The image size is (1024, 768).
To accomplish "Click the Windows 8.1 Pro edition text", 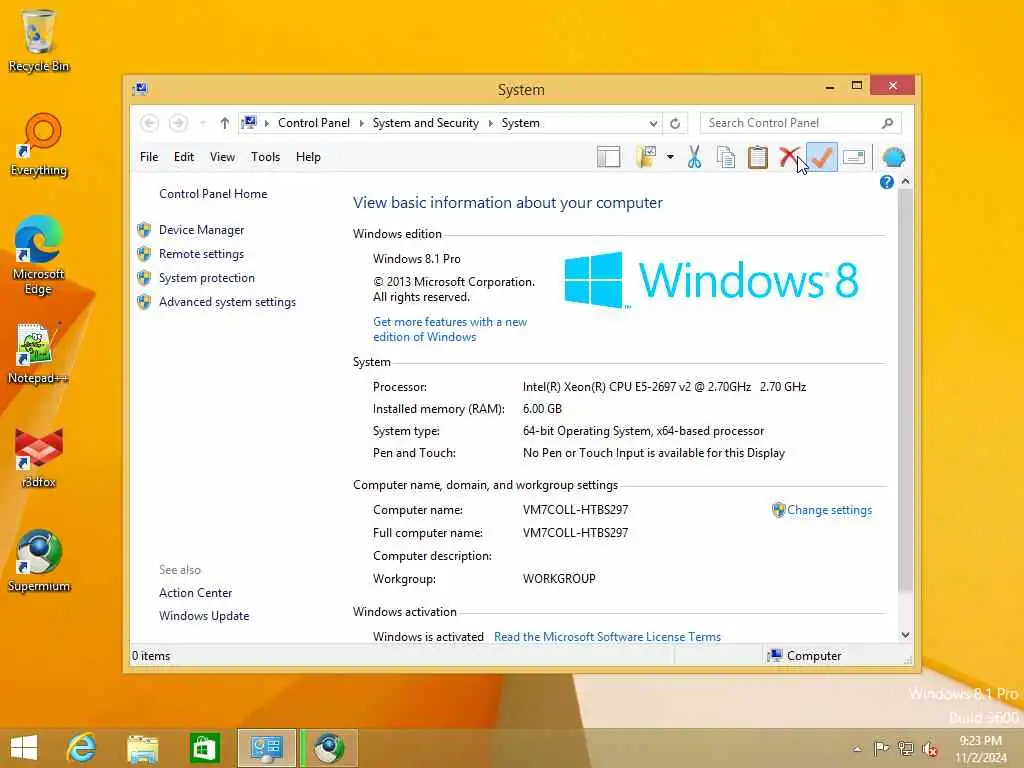I will tap(417, 259).
